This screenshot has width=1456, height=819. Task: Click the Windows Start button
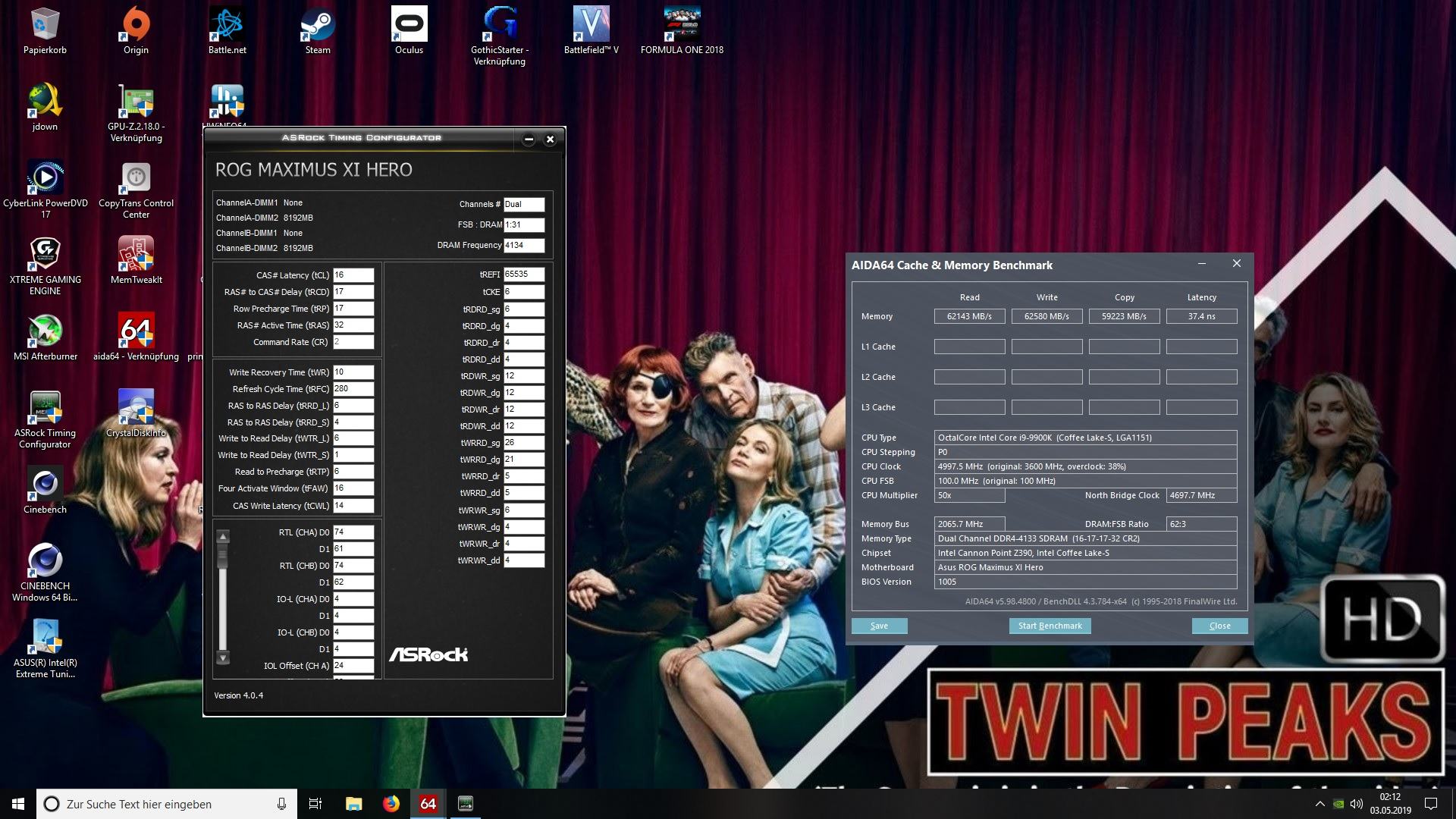coord(18,804)
